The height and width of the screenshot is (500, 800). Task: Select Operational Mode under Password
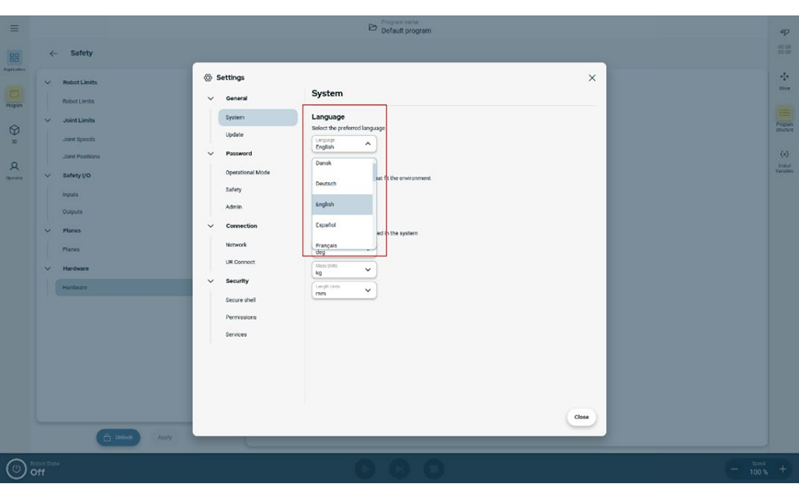247,172
